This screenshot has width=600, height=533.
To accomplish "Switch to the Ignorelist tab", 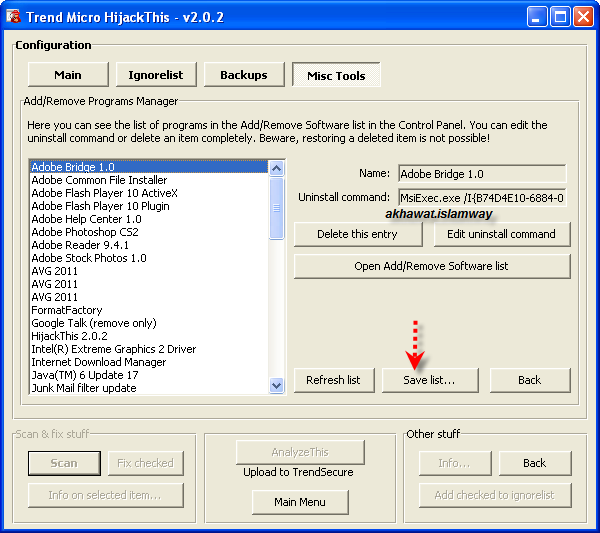I will coord(156,75).
